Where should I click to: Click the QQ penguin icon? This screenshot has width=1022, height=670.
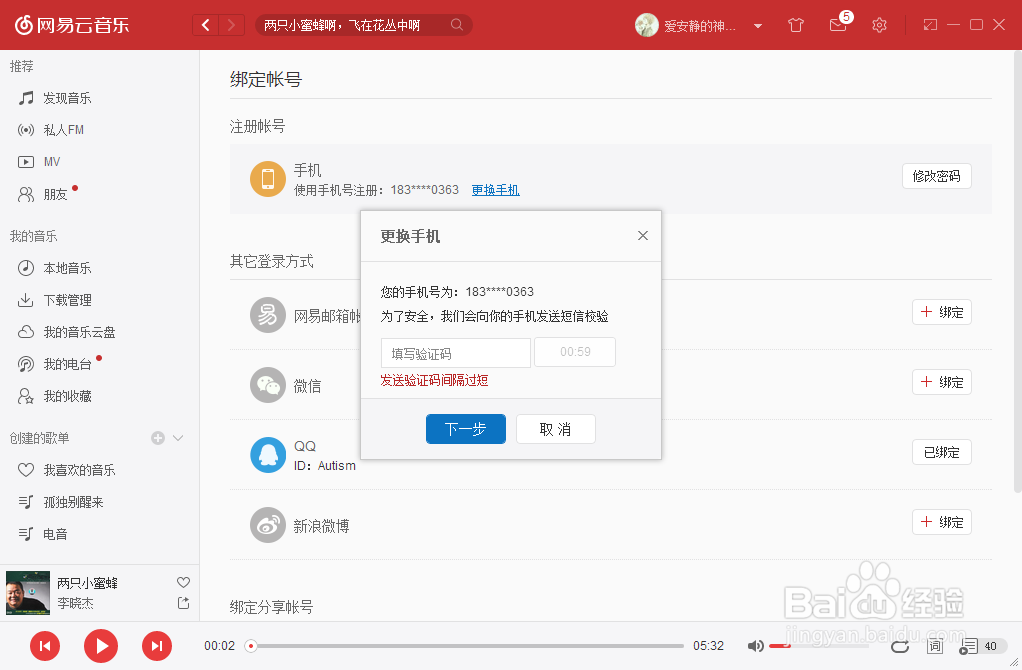click(268, 455)
